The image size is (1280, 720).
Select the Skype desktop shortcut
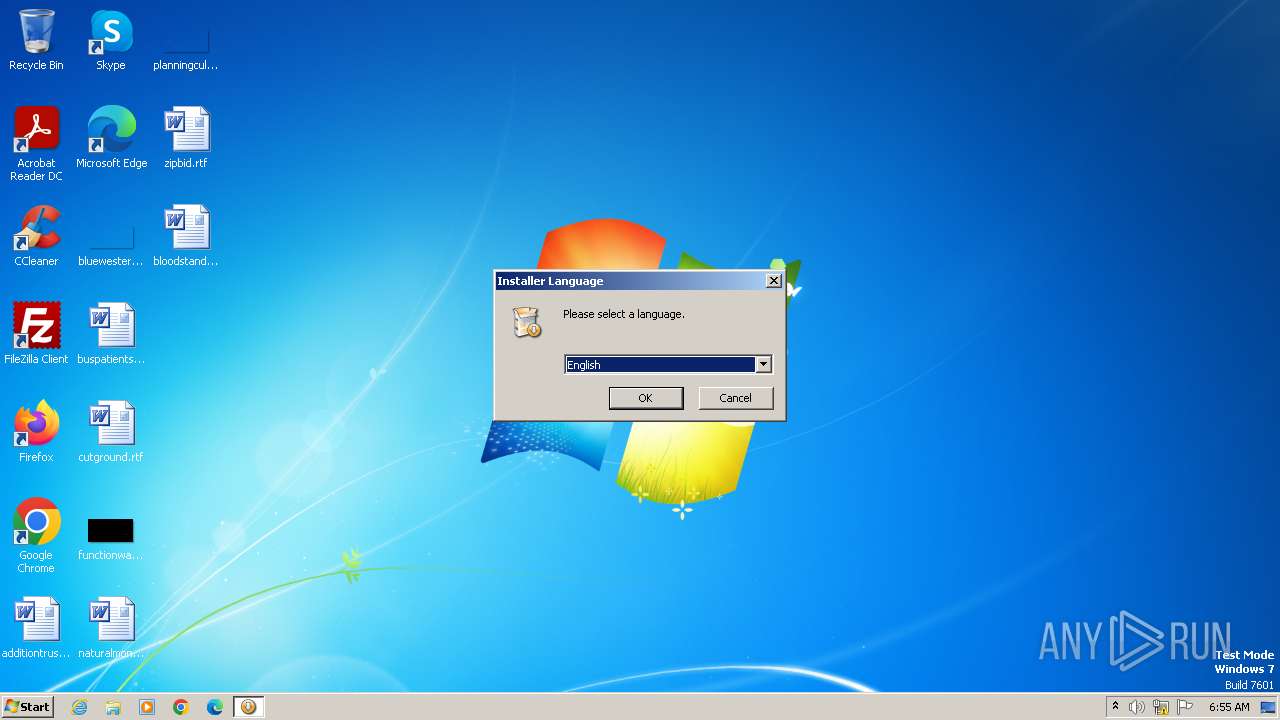pos(111,41)
